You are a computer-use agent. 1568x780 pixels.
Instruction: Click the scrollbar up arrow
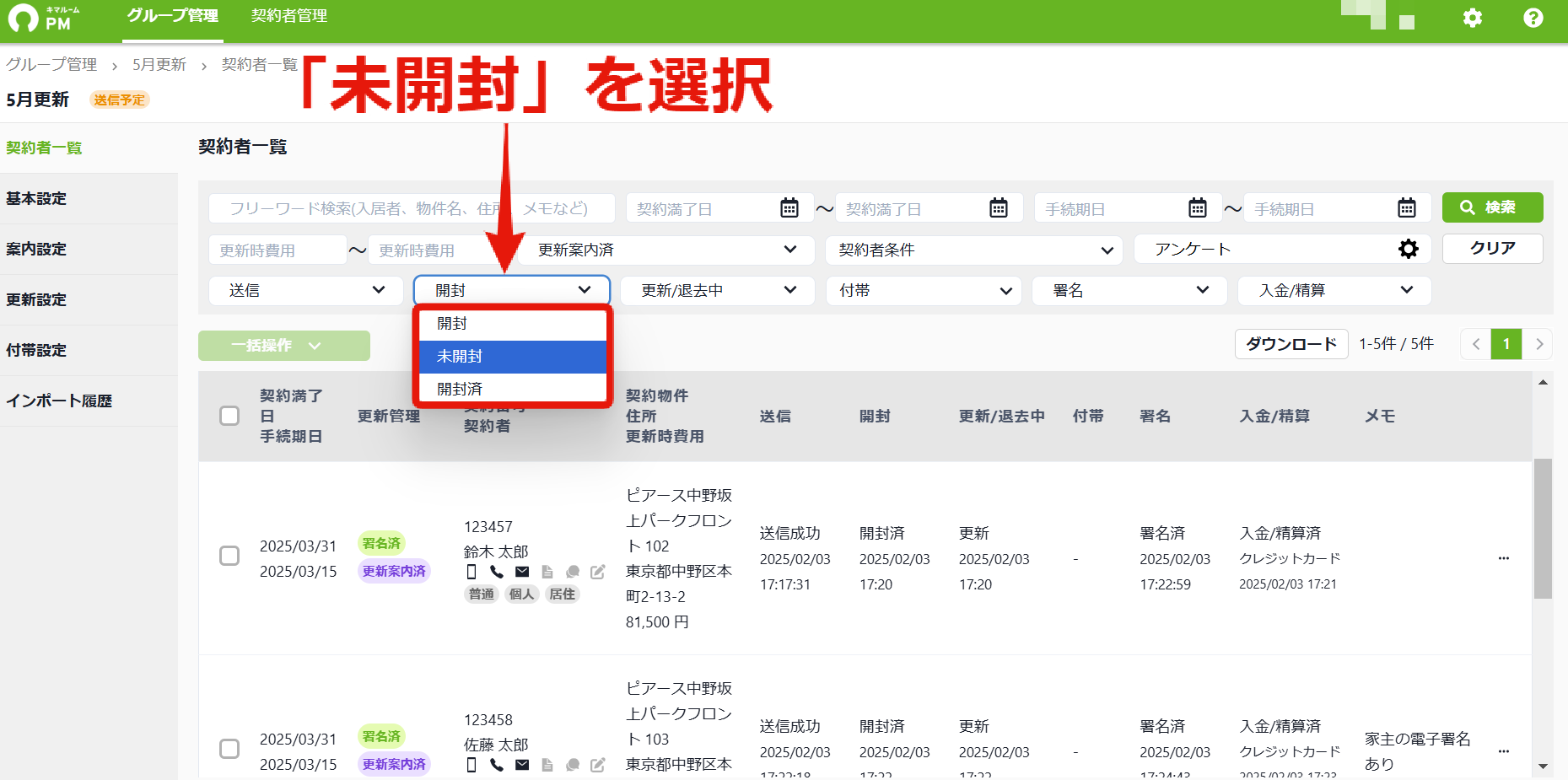1543,383
